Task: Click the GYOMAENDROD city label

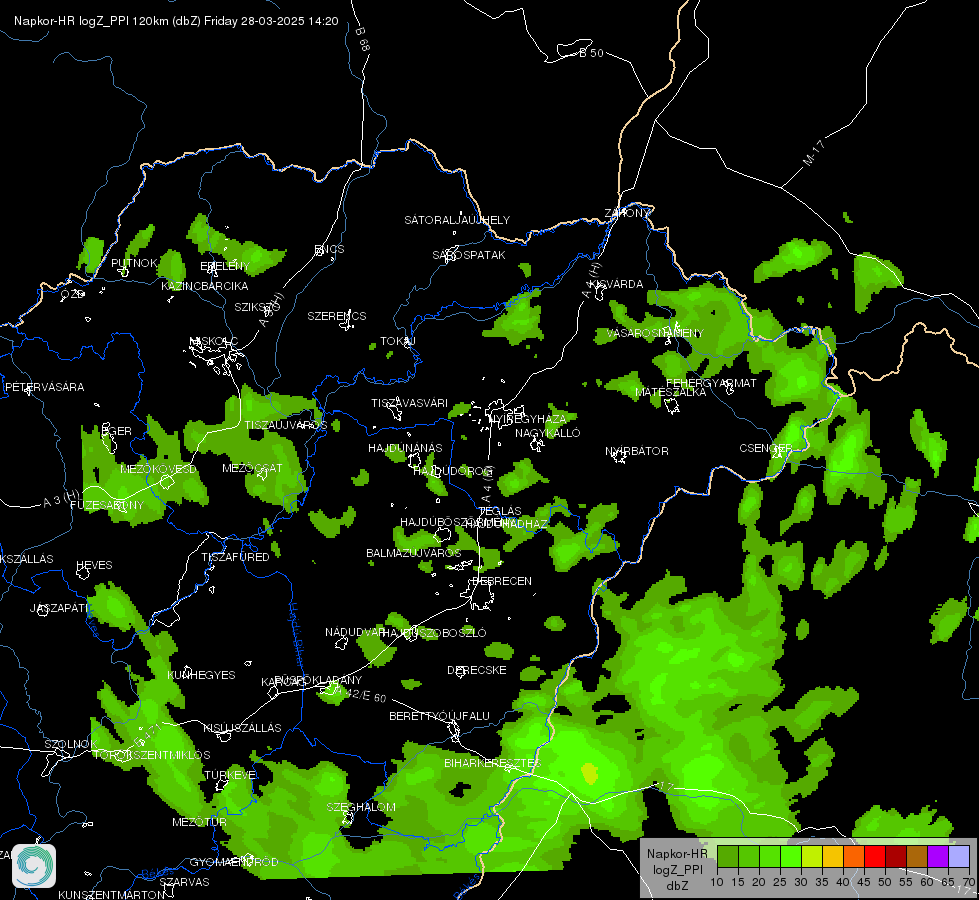Action: [234, 863]
